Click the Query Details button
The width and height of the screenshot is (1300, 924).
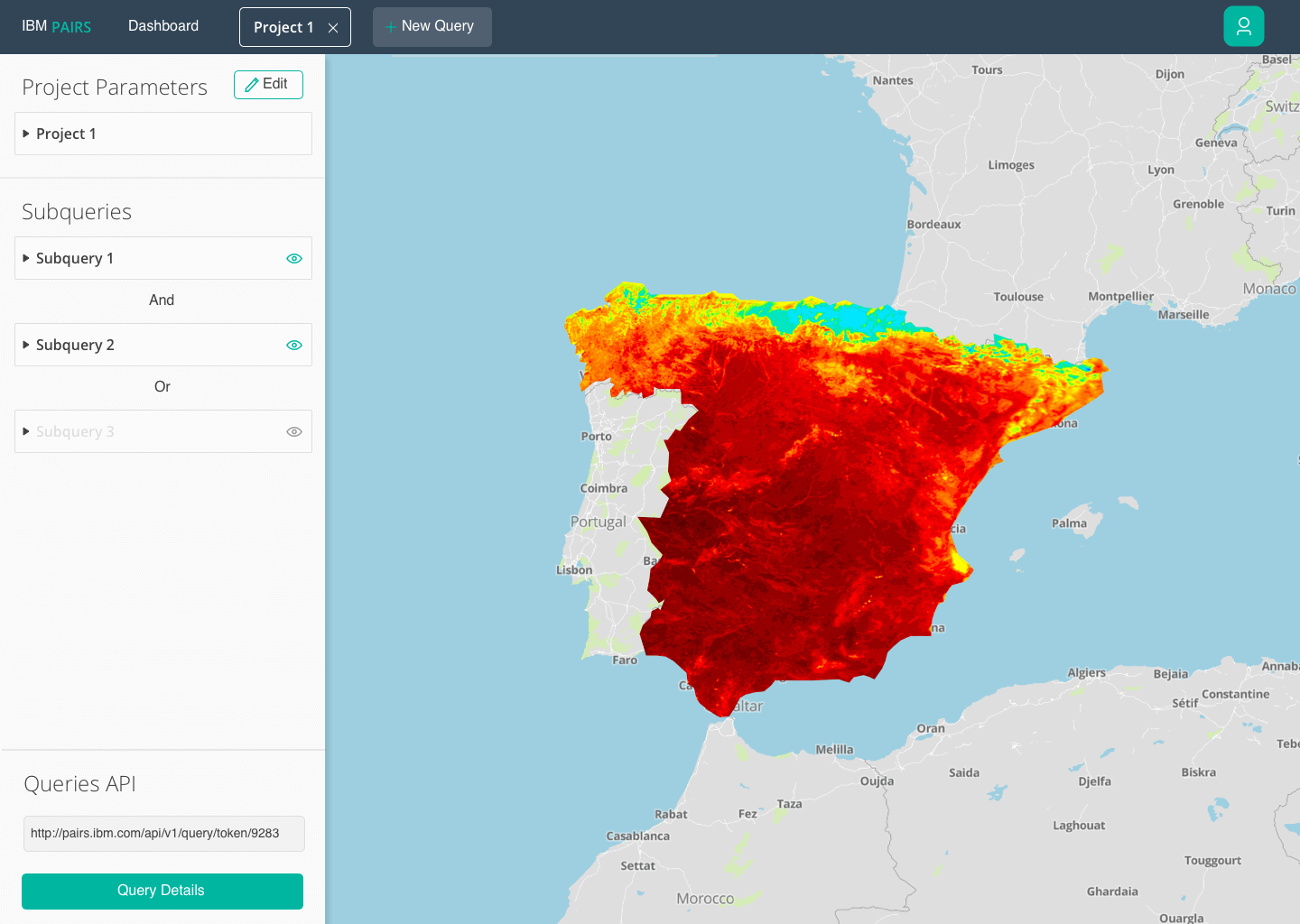[162, 891]
